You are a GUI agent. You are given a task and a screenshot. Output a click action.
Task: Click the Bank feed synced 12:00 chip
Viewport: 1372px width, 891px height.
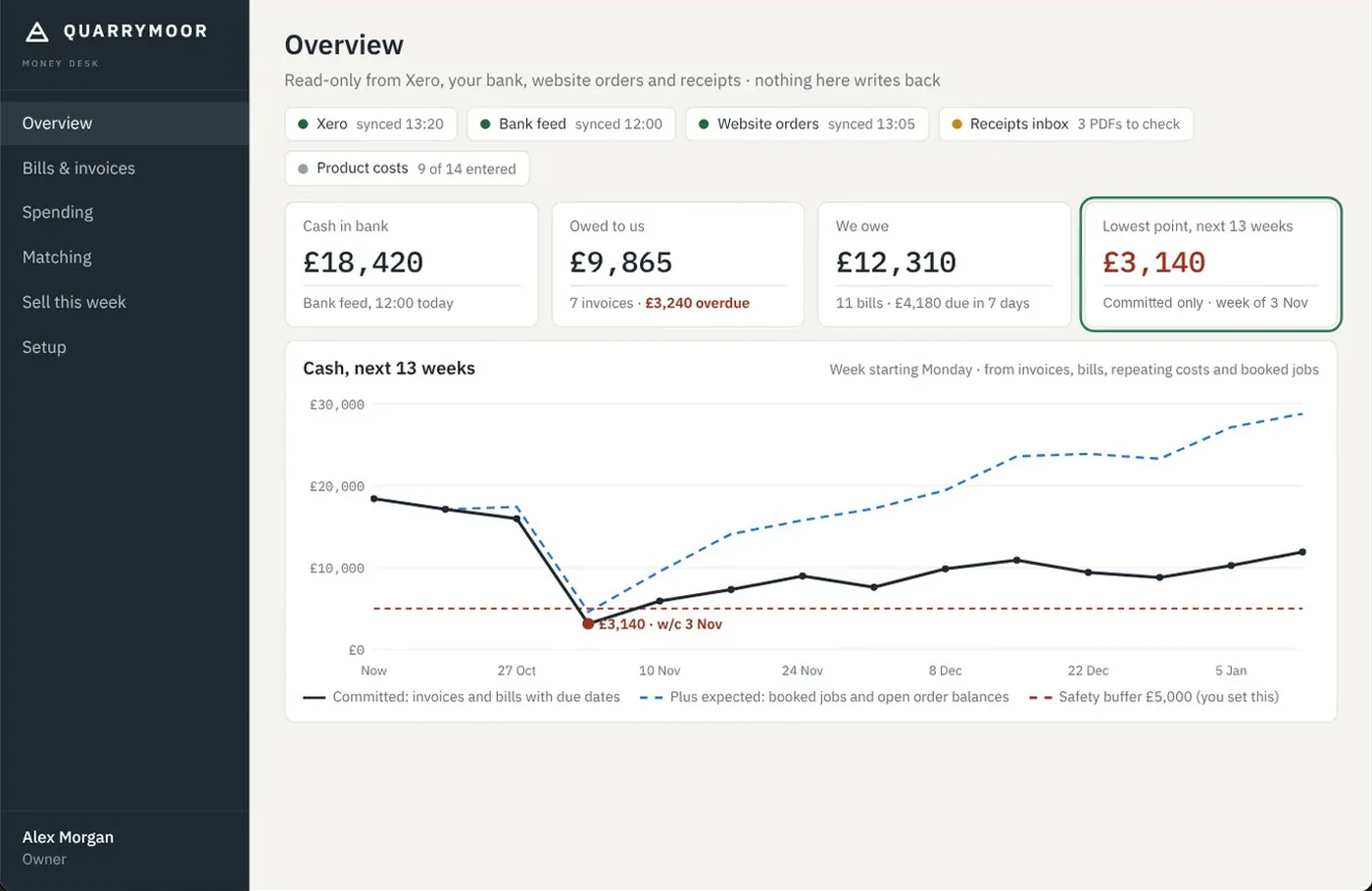point(571,124)
